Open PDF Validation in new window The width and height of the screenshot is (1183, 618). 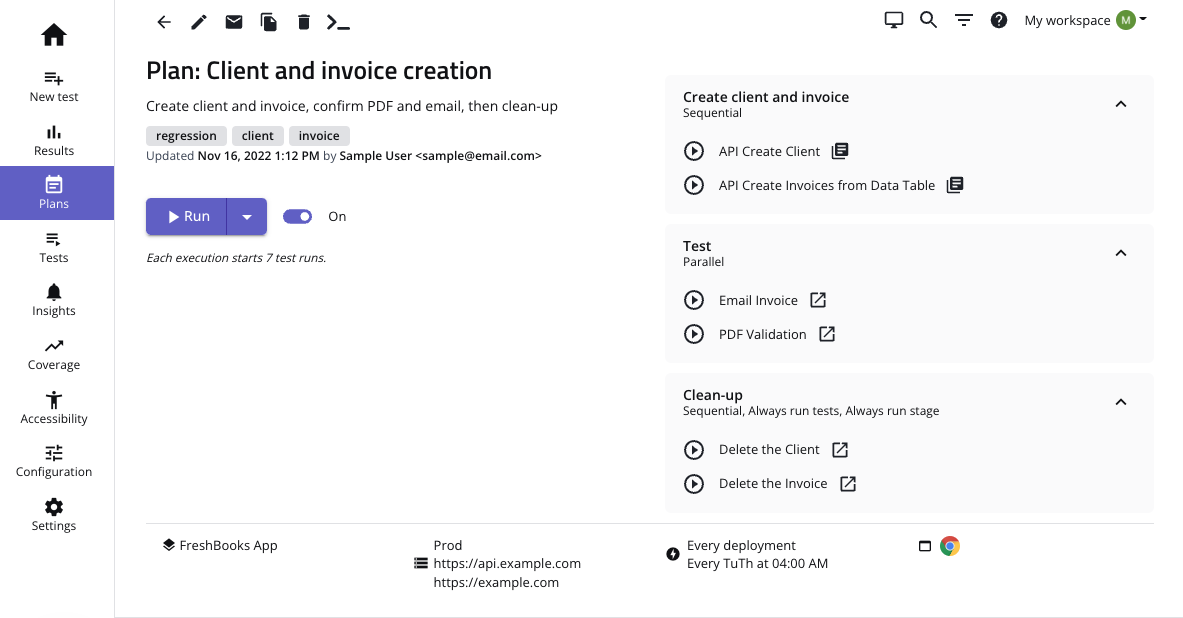[827, 334]
